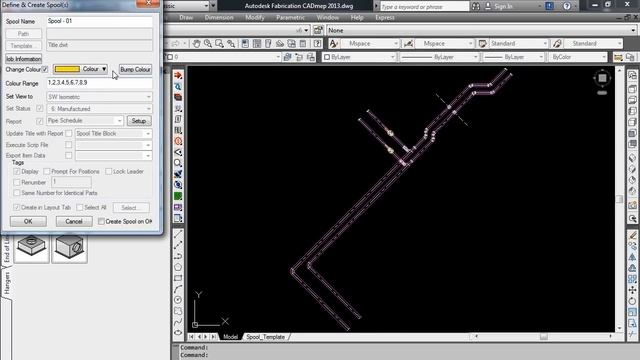
Task: Click the workspace settings icon beside None
Action: point(318,30)
